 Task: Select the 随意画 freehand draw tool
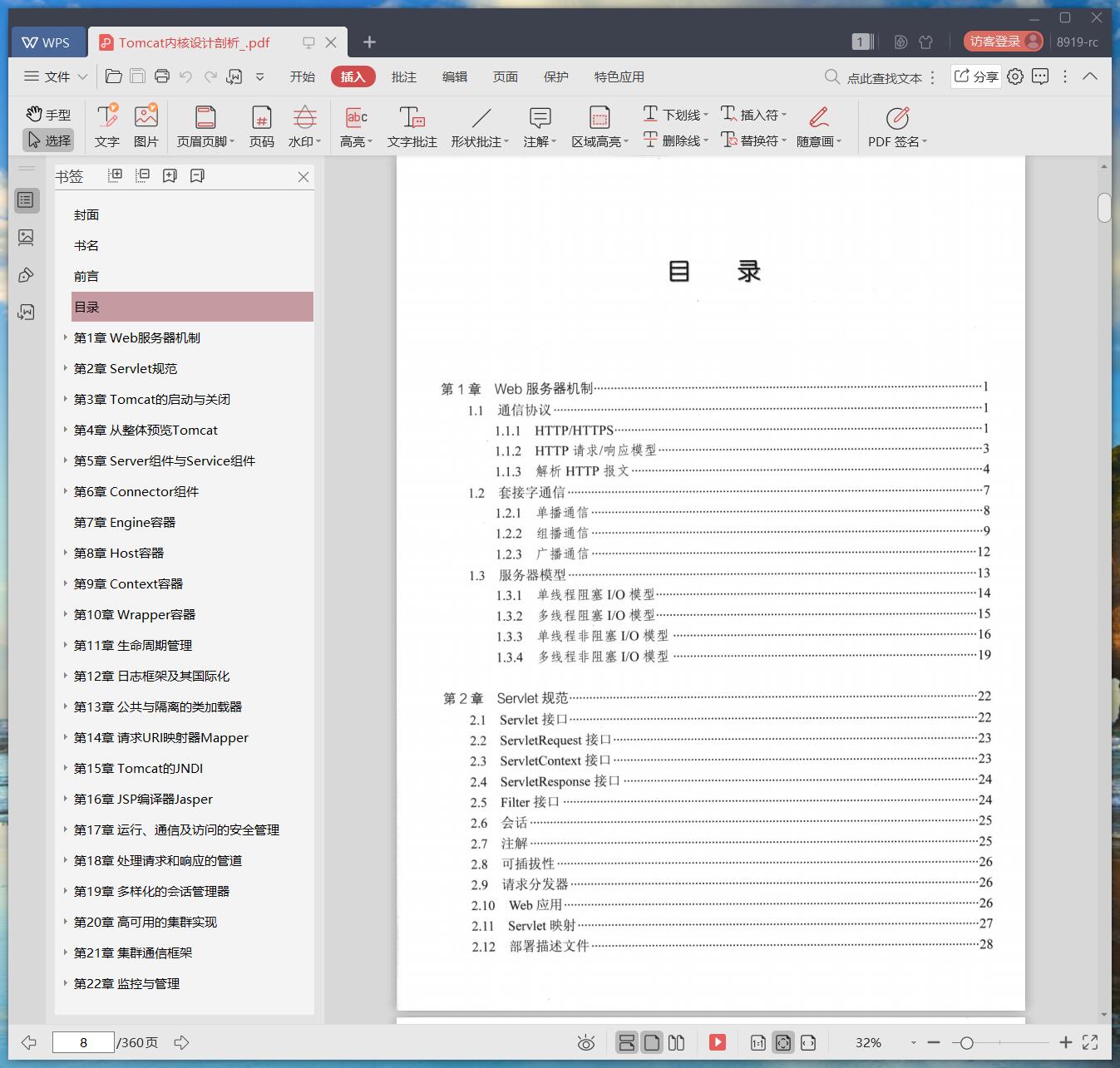click(x=819, y=126)
